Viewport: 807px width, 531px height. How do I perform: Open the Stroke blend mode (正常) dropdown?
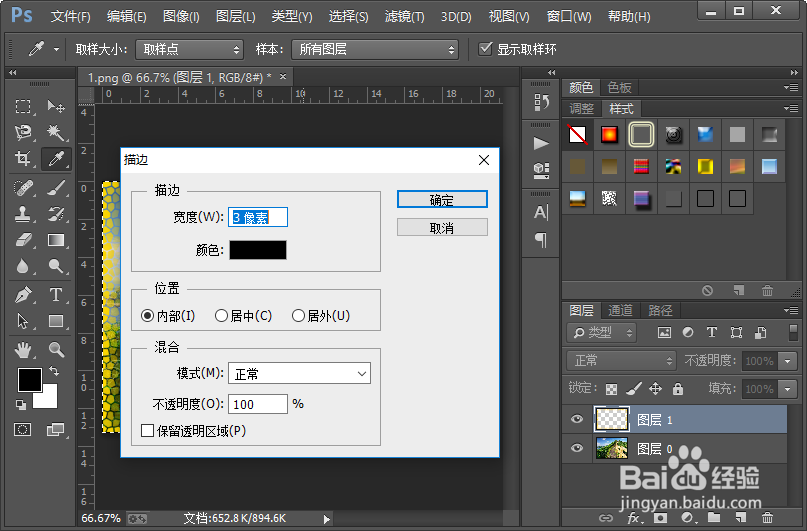pyautogui.click(x=299, y=374)
